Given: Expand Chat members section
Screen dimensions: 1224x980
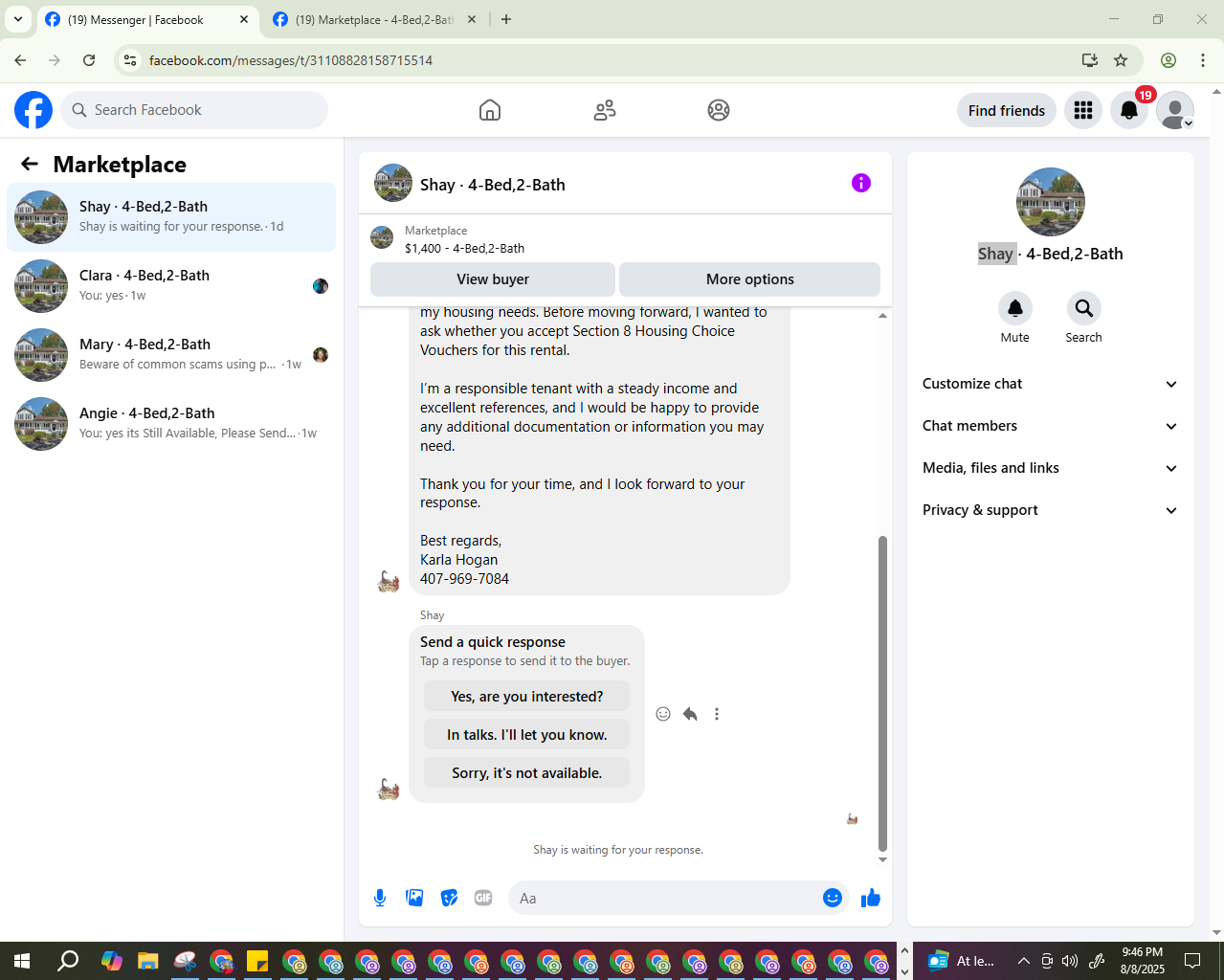Looking at the screenshot, I should [1050, 426].
